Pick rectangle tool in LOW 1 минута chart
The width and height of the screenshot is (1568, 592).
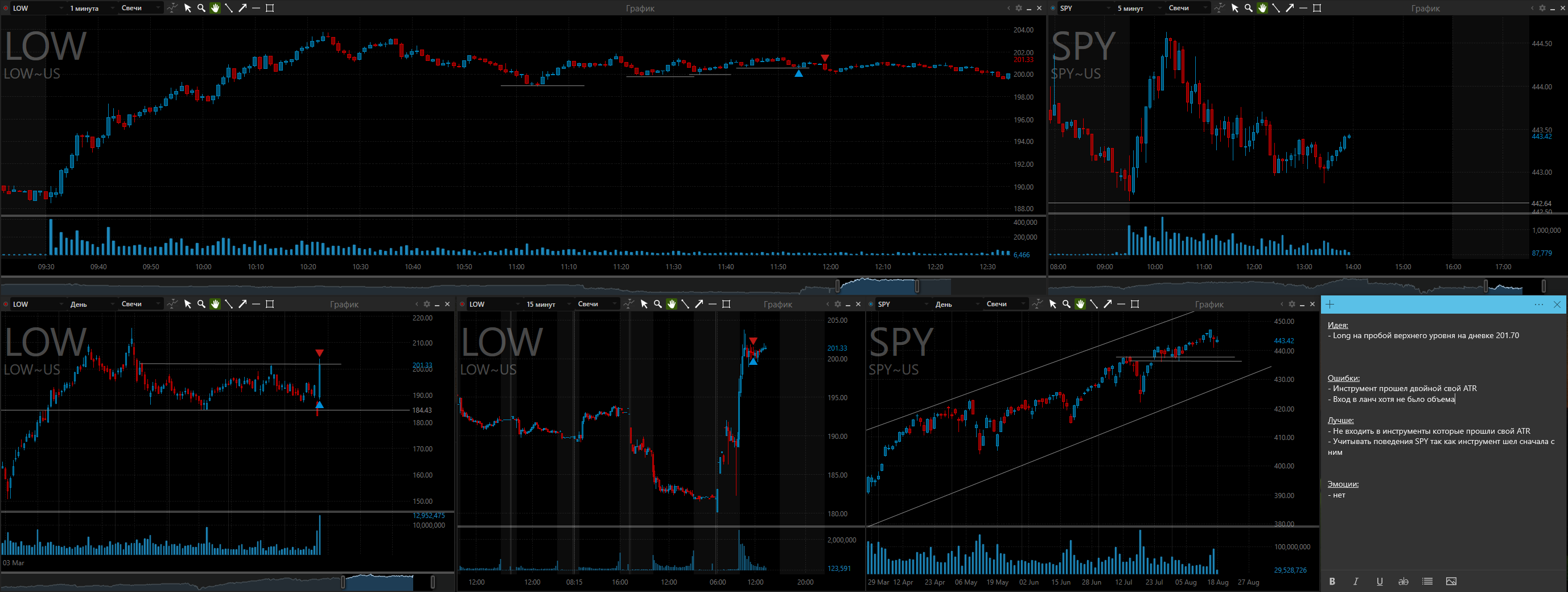pos(270,8)
